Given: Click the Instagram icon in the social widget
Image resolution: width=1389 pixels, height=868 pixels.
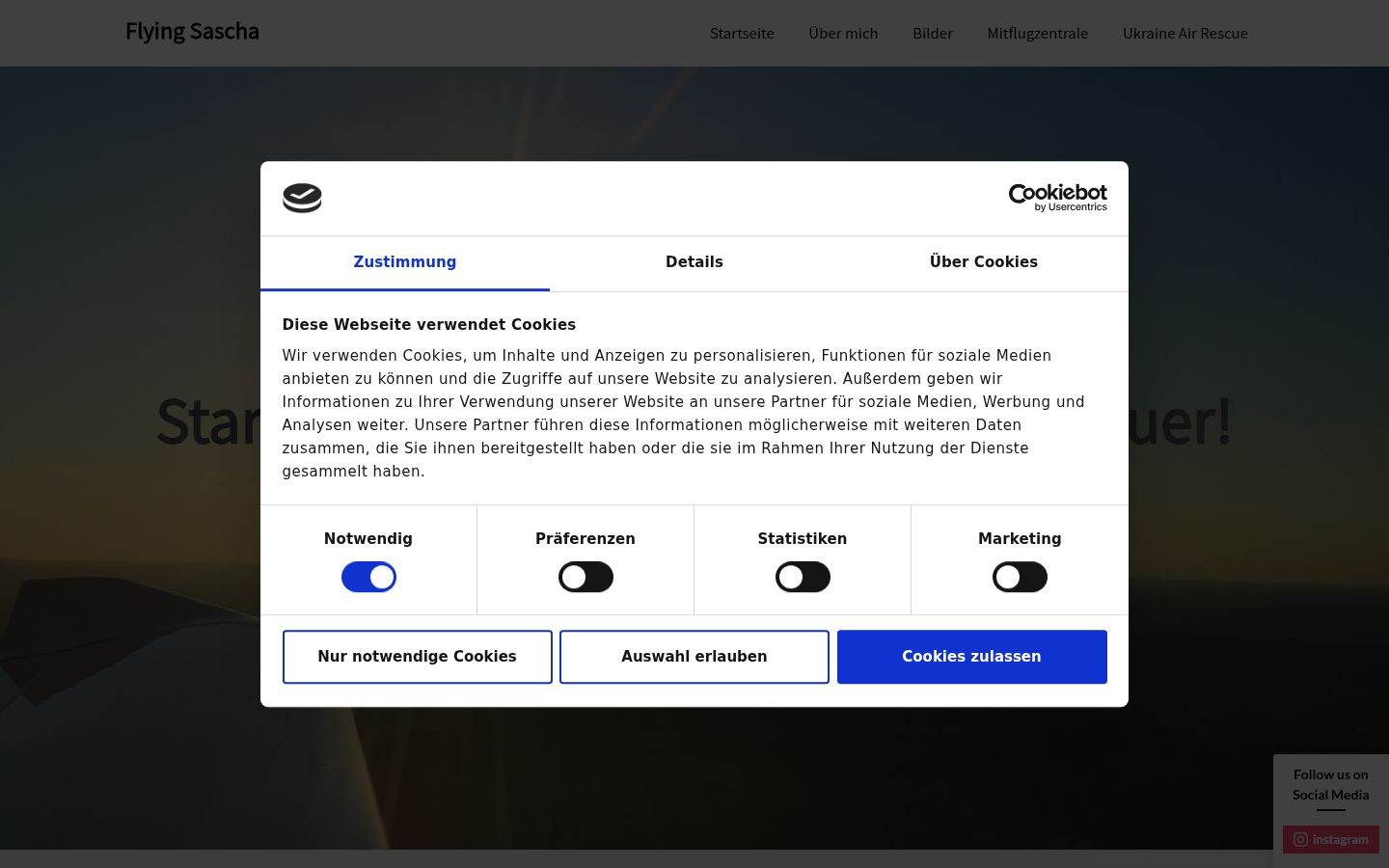Looking at the screenshot, I should tap(1300, 839).
